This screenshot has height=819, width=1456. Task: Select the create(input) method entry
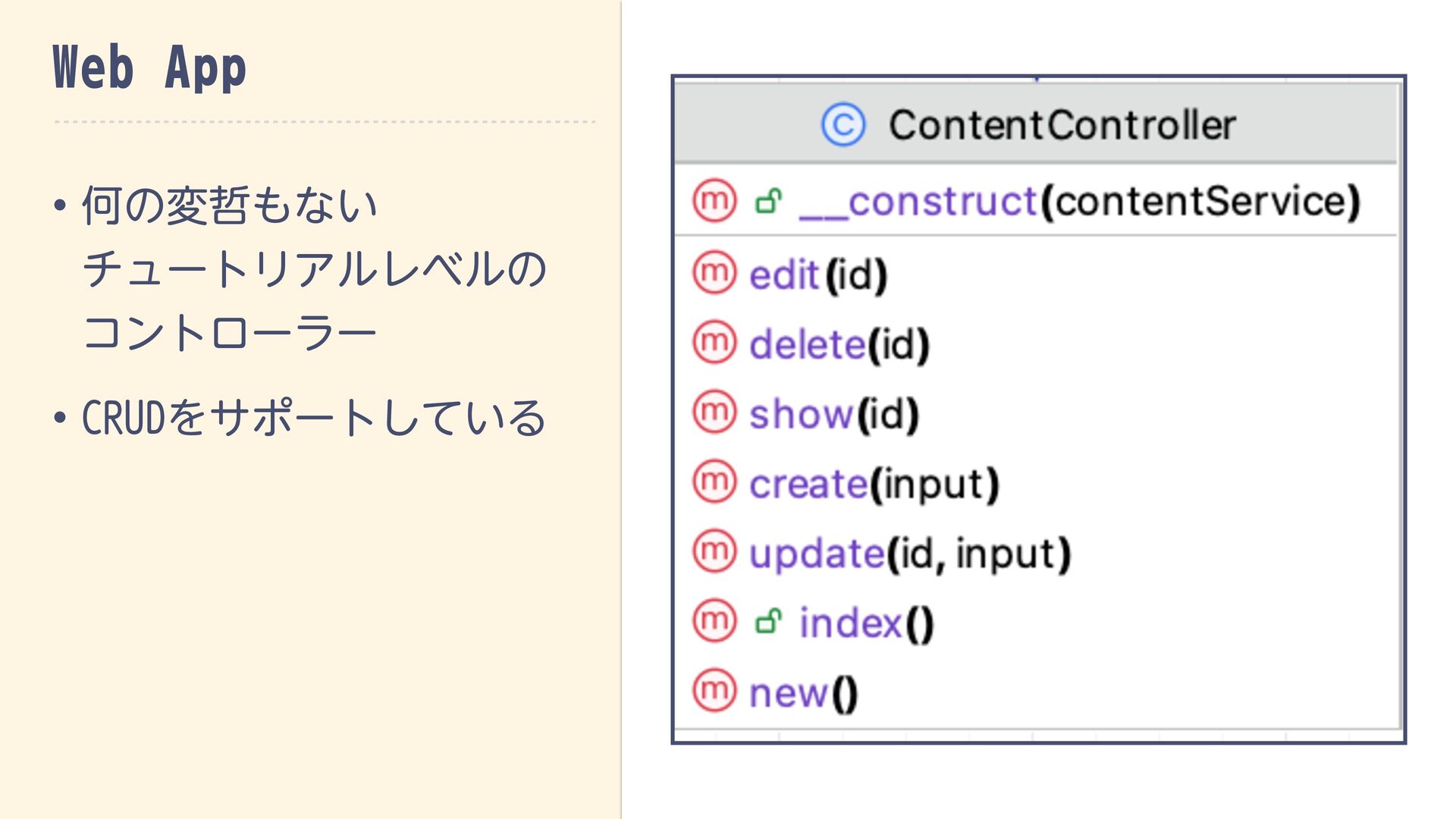tap(874, 484)
